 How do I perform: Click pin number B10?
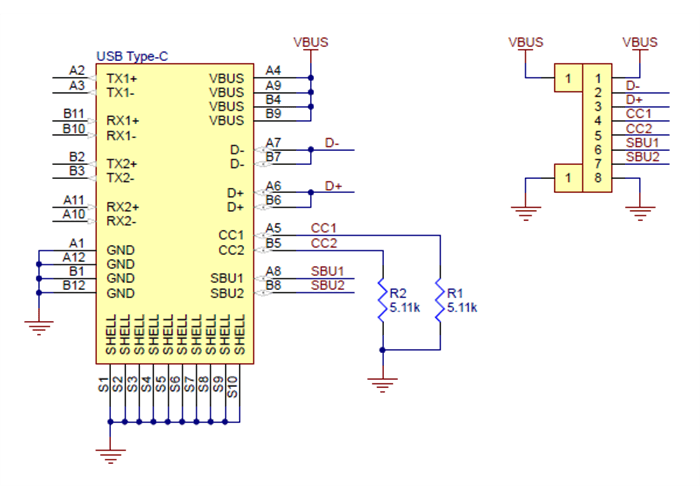[74, 129]
